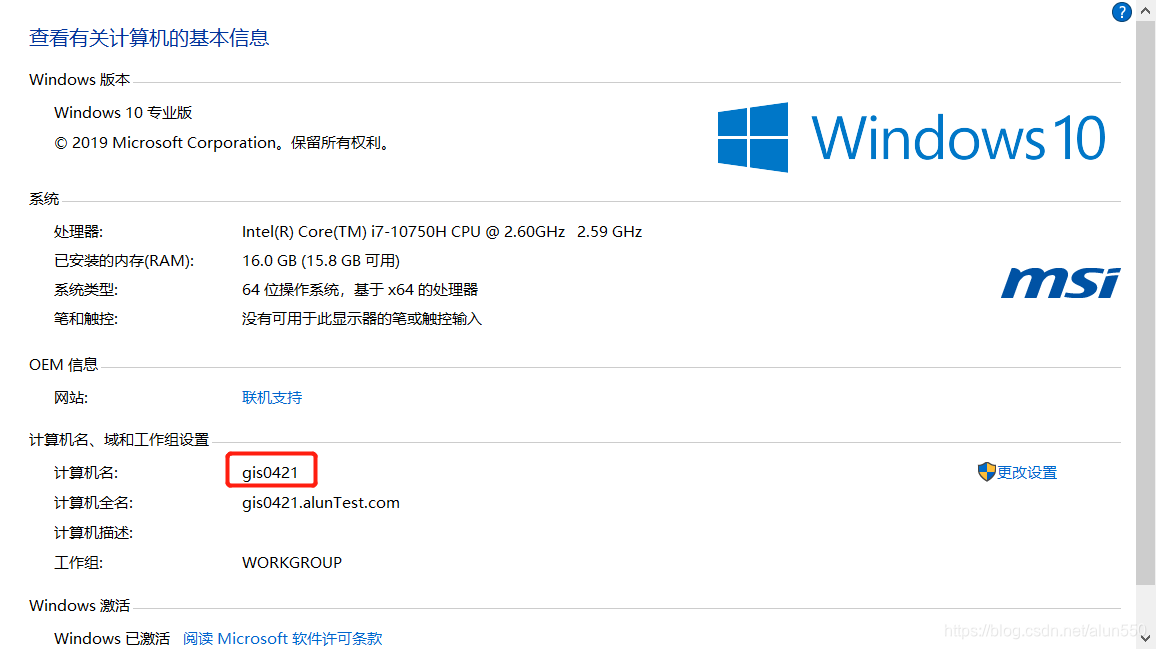Click the 系统 section header

[x=44, y=198]
